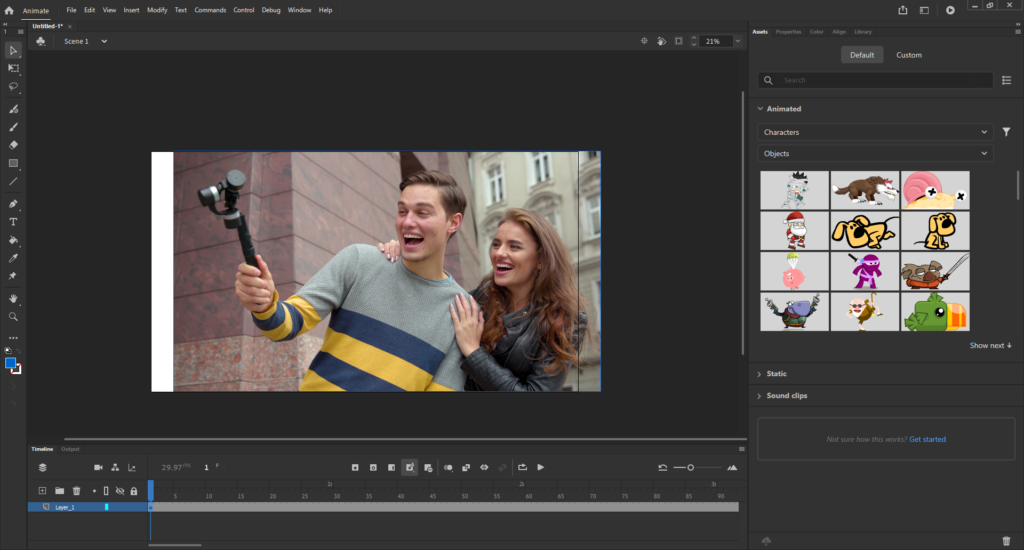Toggle lock for all layers
The image size is (1024, 550).
[133, 491]
